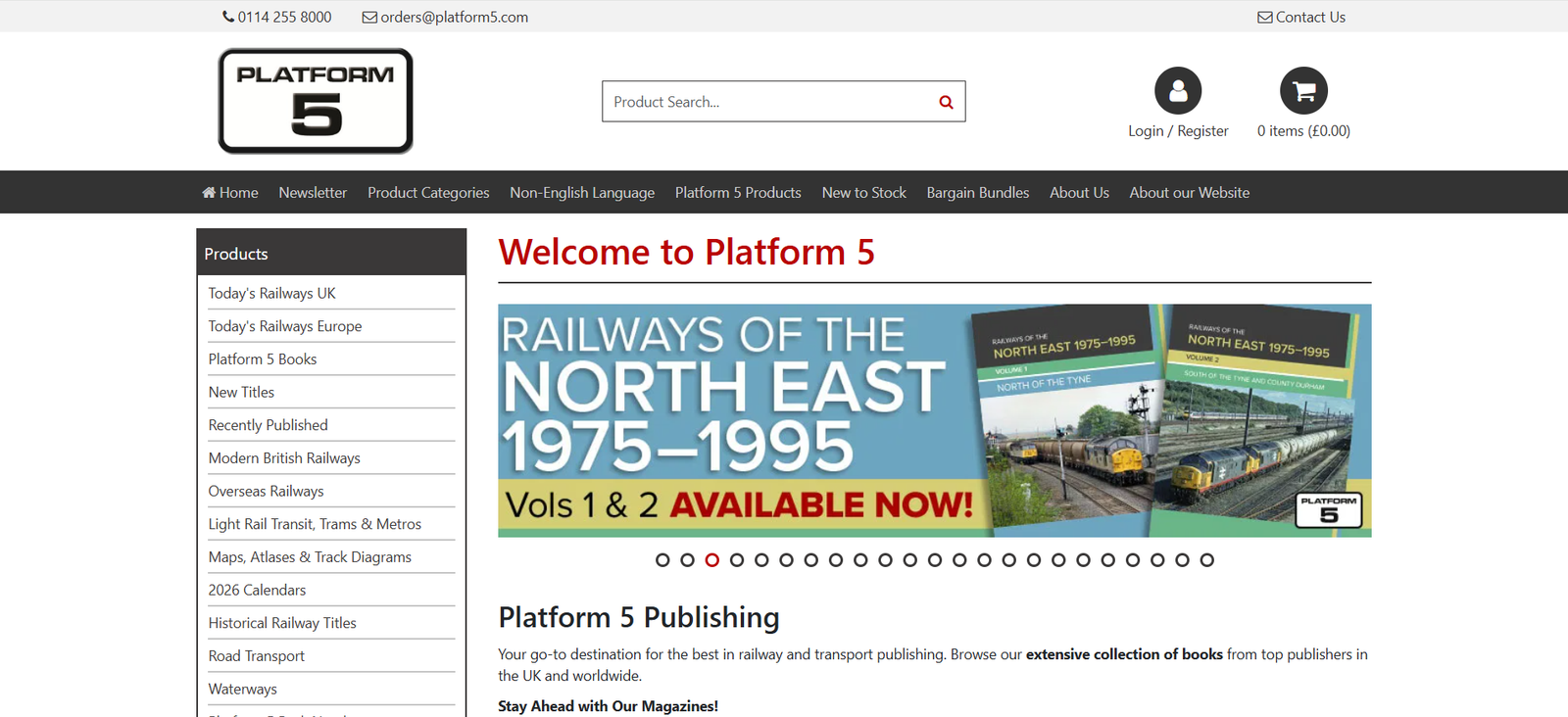Click the 0114 255 8000 phone number
Image resolution: width=1568 pixels, height=717 pixels.
(x=284, y=17)
